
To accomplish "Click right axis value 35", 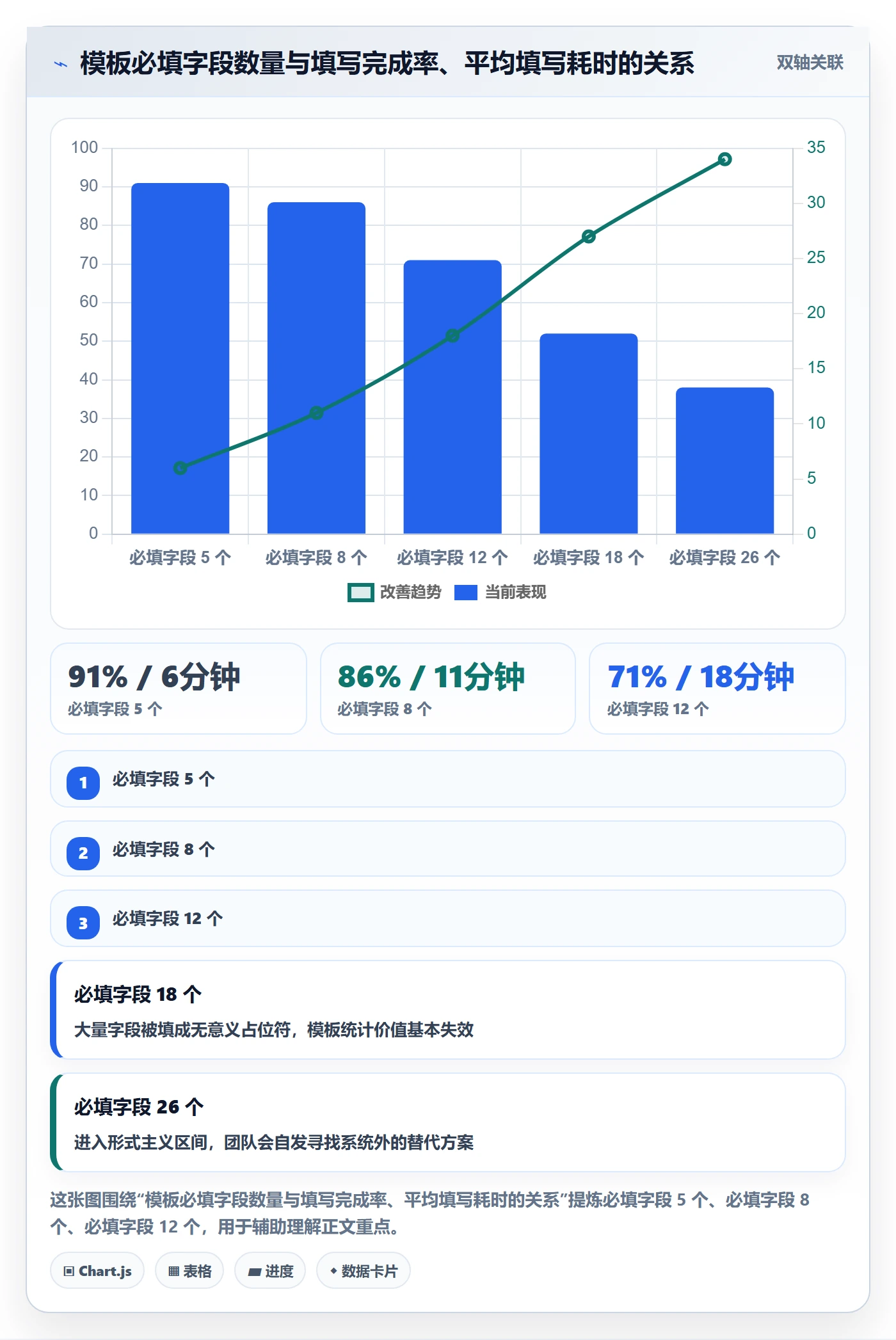I will point(816,148).
